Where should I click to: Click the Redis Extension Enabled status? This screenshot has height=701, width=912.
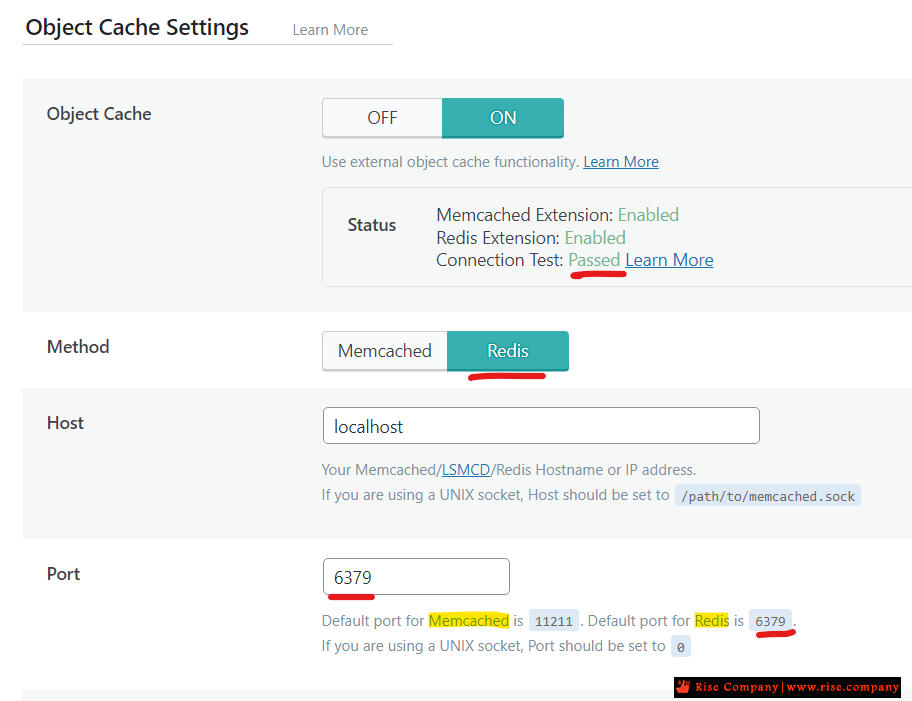tap(595, 238)
